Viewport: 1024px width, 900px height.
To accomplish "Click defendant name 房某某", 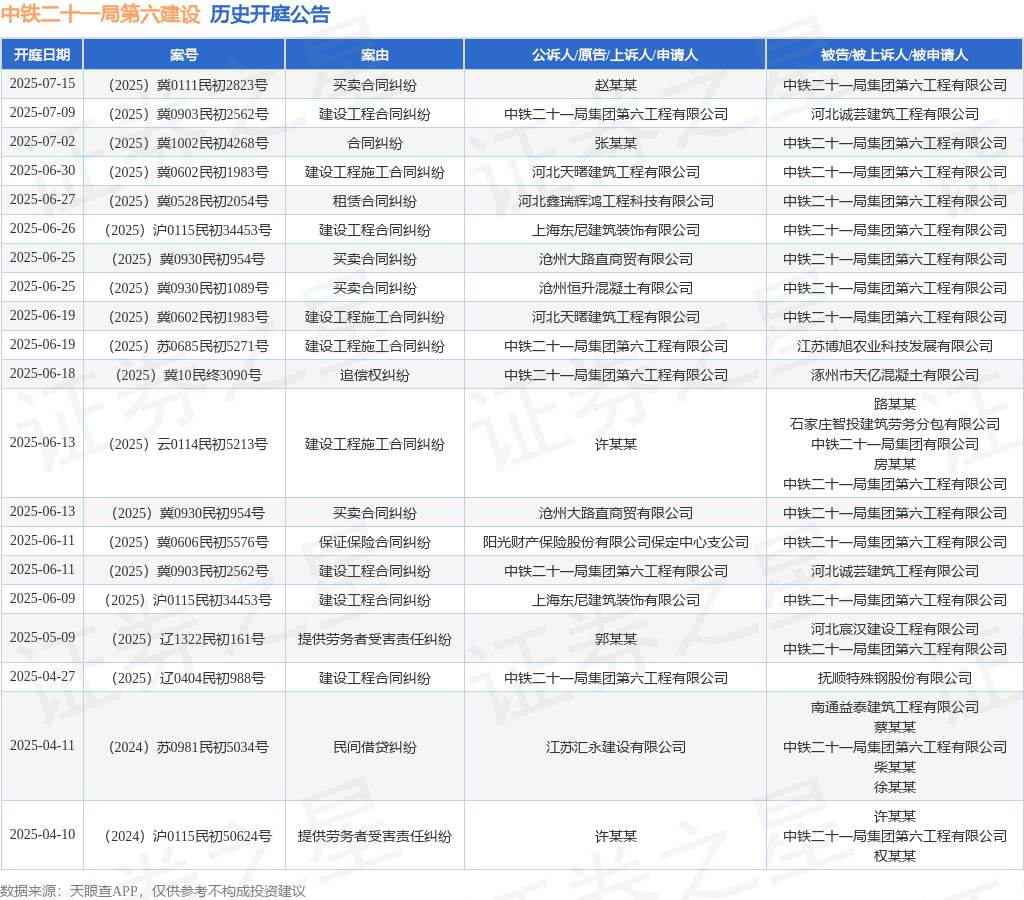I will pos(895,464).
